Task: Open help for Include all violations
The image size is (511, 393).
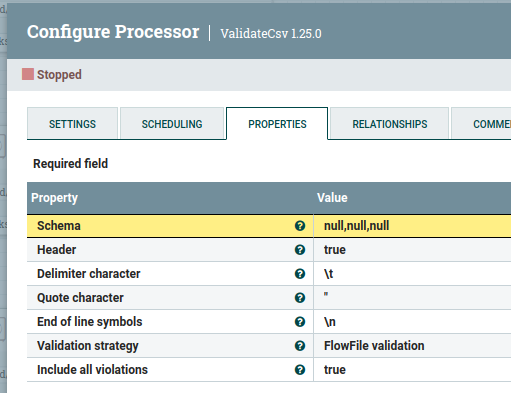Action: [x=300, y=370]
